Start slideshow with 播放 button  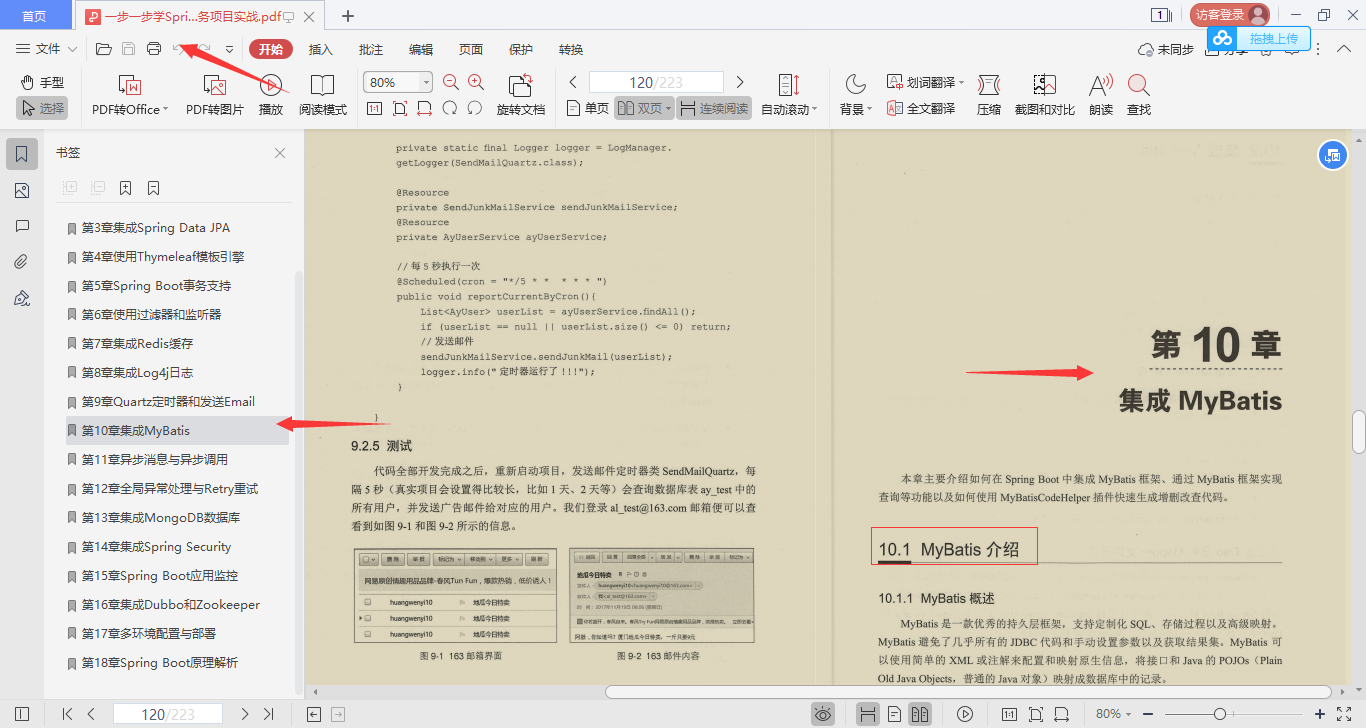(271, 96)
